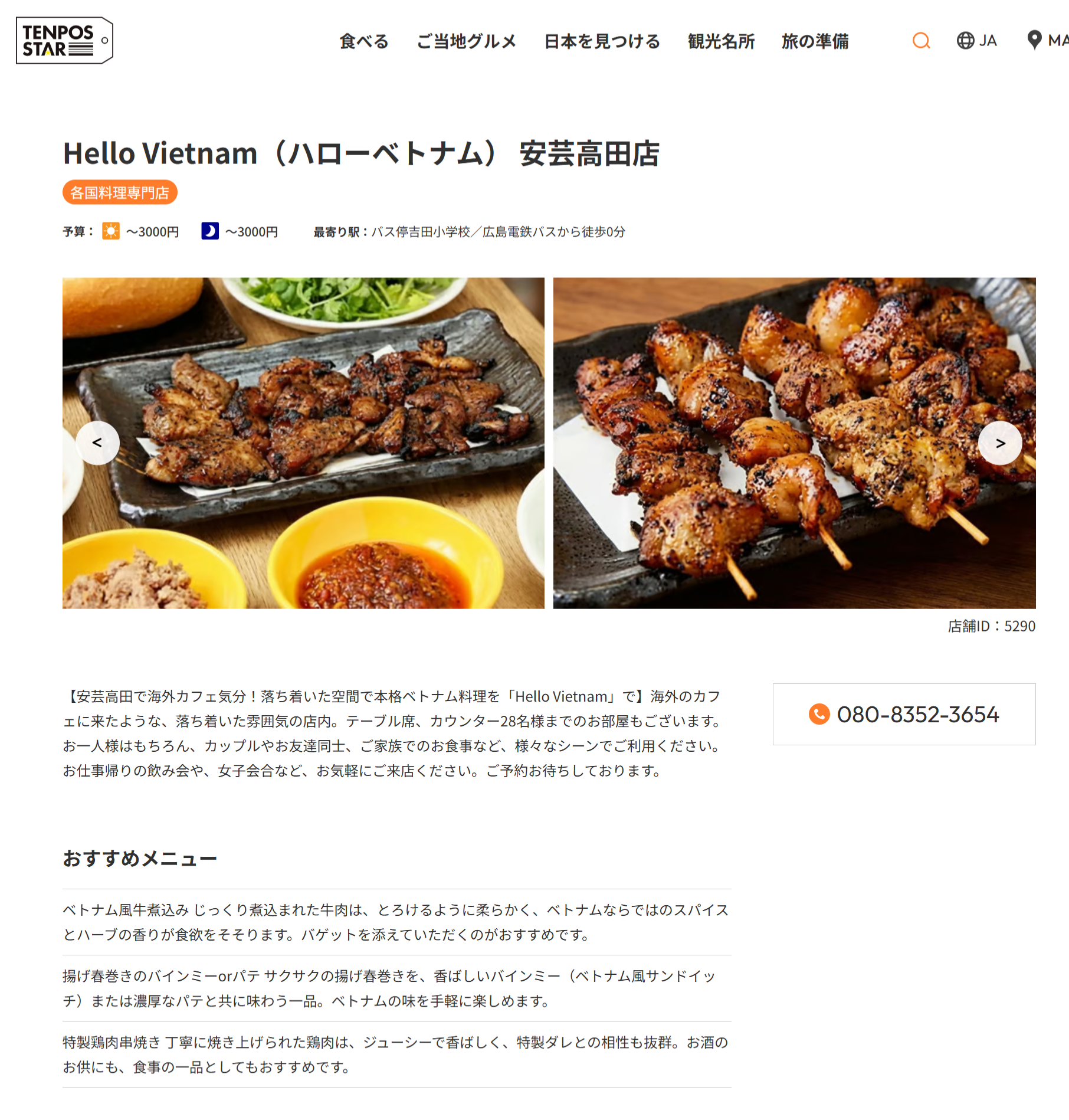Open the JA language selector
This screenshot has height=1120, width=1069.
(977, 41)
